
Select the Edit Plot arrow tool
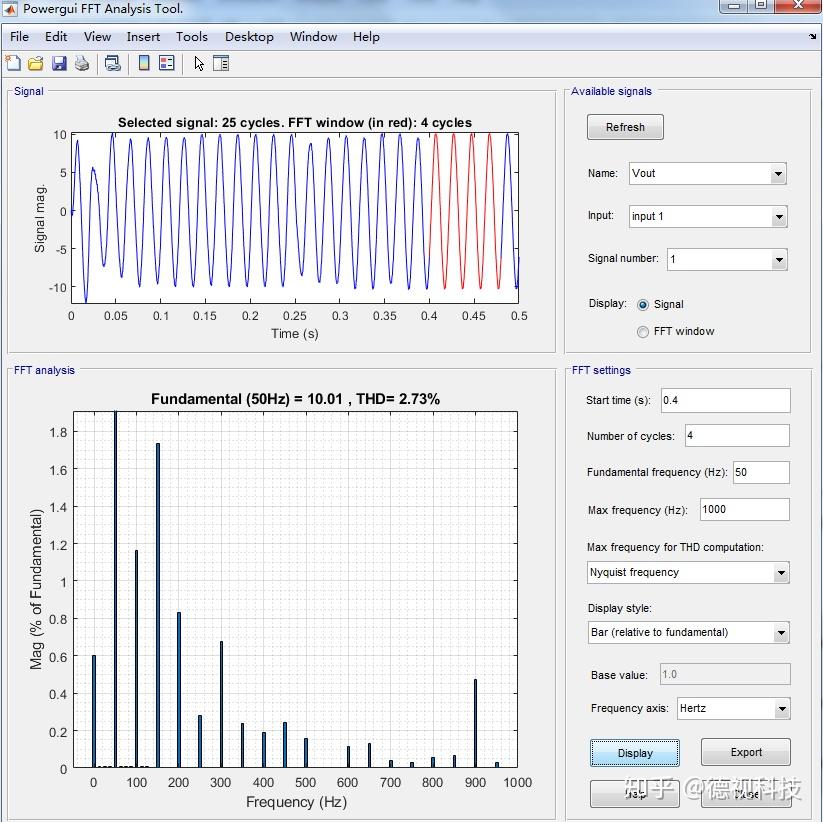point(199,64)
